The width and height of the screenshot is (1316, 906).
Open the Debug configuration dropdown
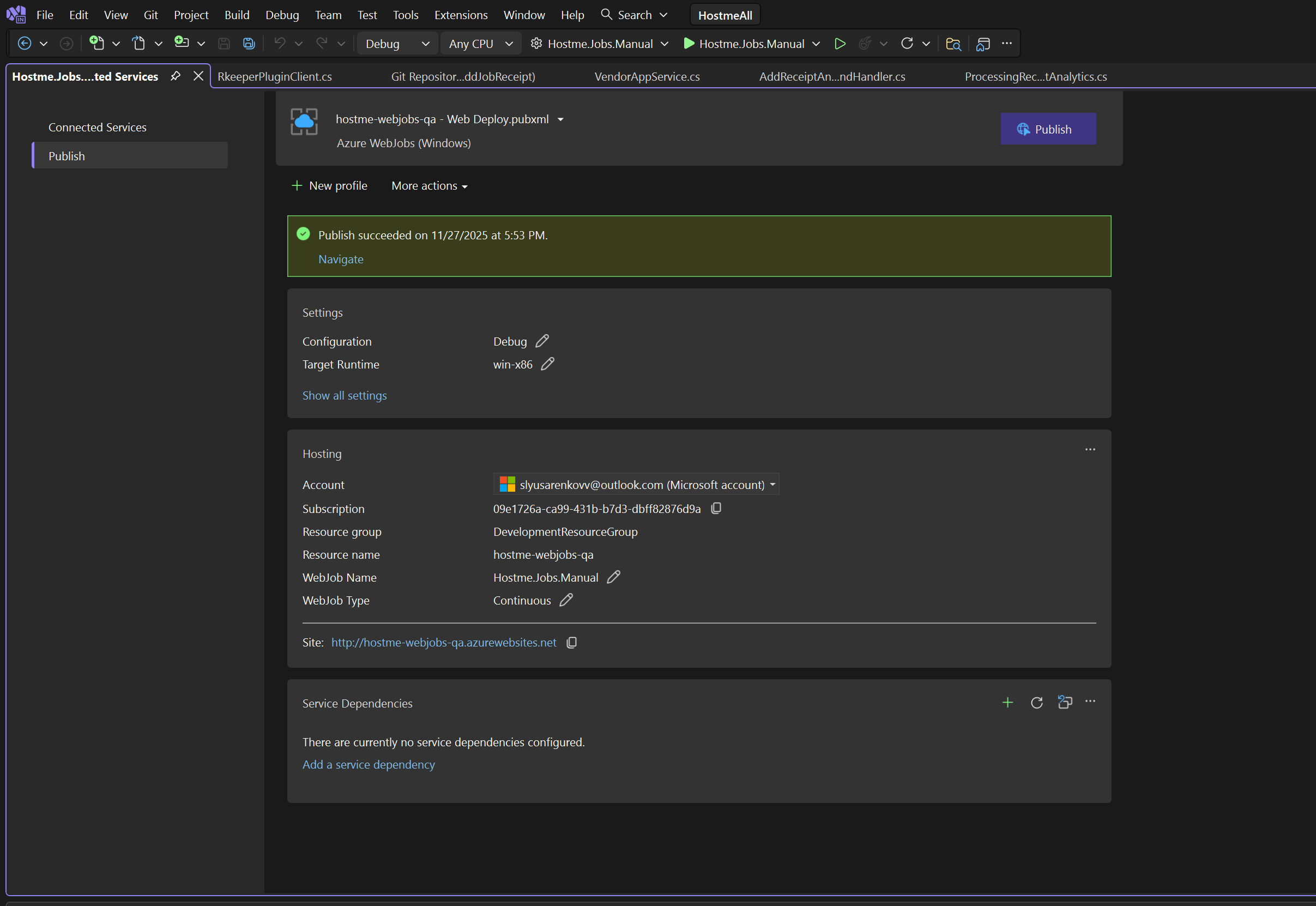tap(397, 44)
